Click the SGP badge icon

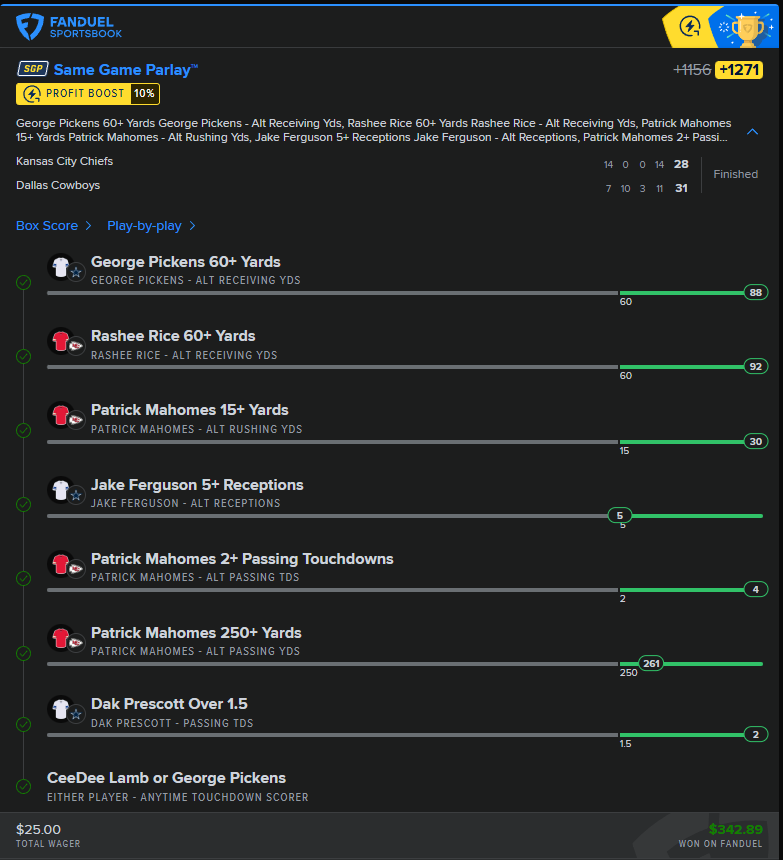point(33,69)
